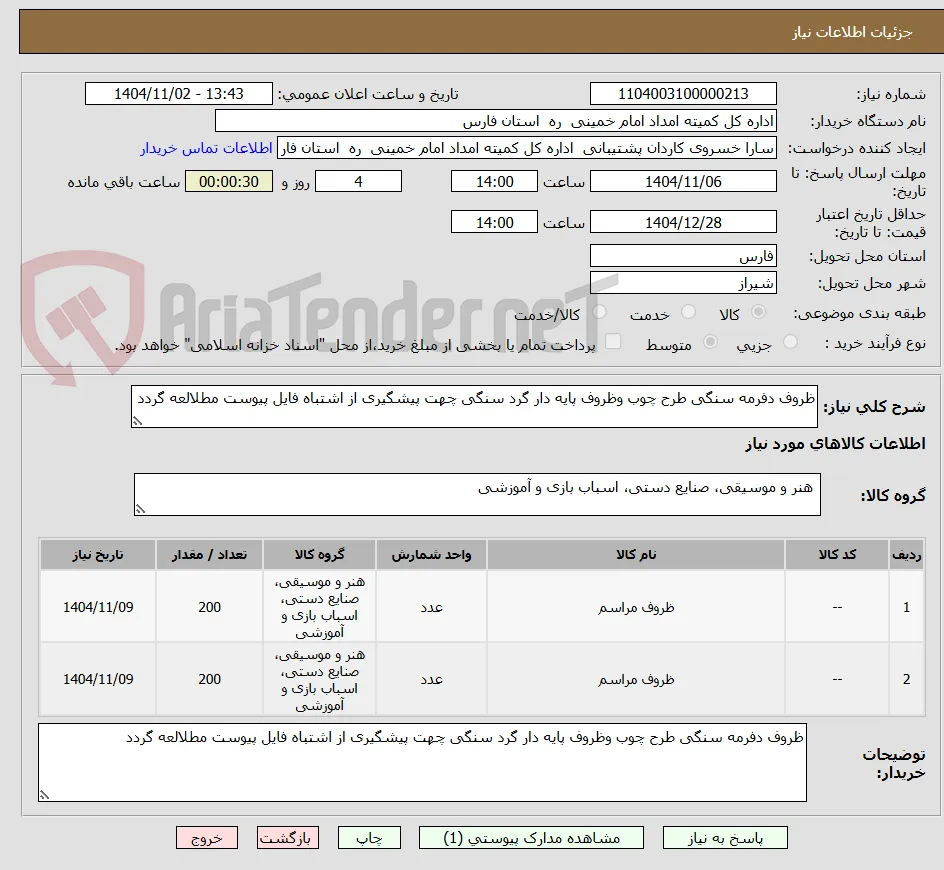The image size is (944, 870).
Task: Click the پاسخ به نیاز button
Action: point(725,837)
